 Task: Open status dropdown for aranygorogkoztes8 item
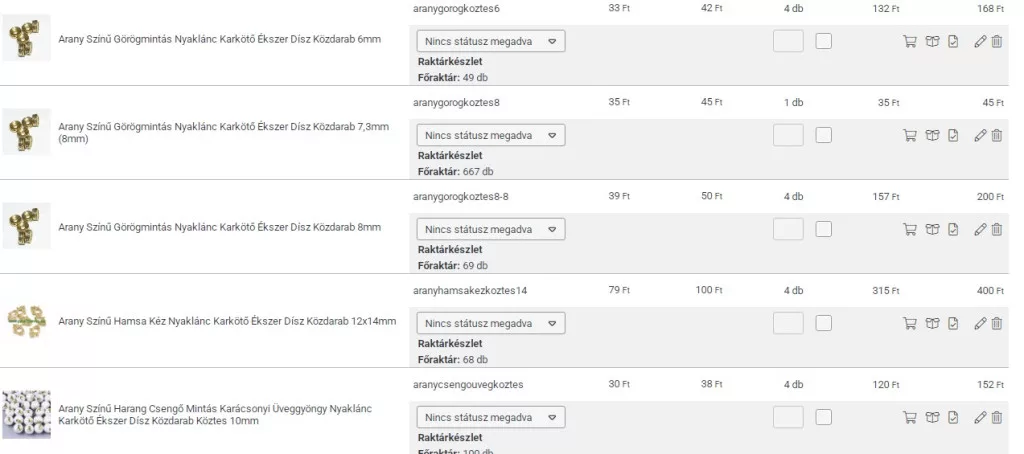(x=490, y=135)
